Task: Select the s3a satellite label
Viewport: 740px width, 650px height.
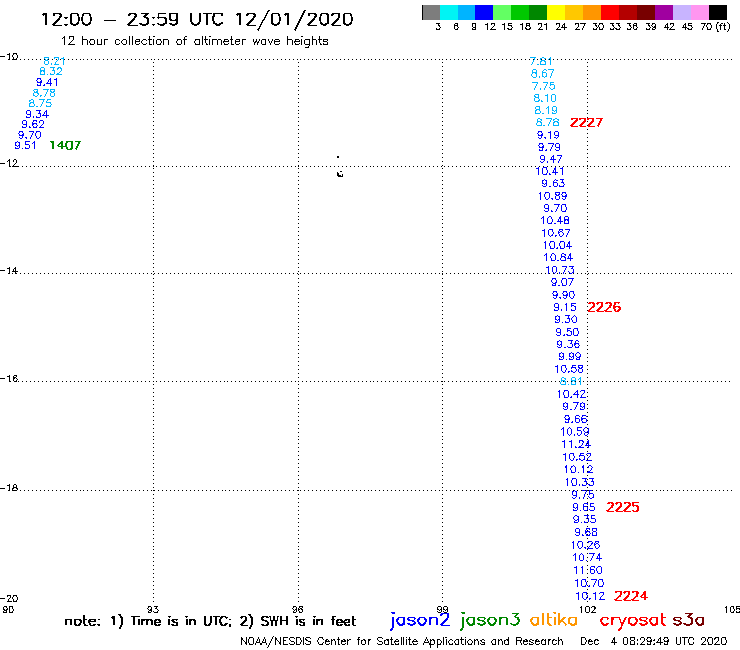Action: tap(688, 619)
